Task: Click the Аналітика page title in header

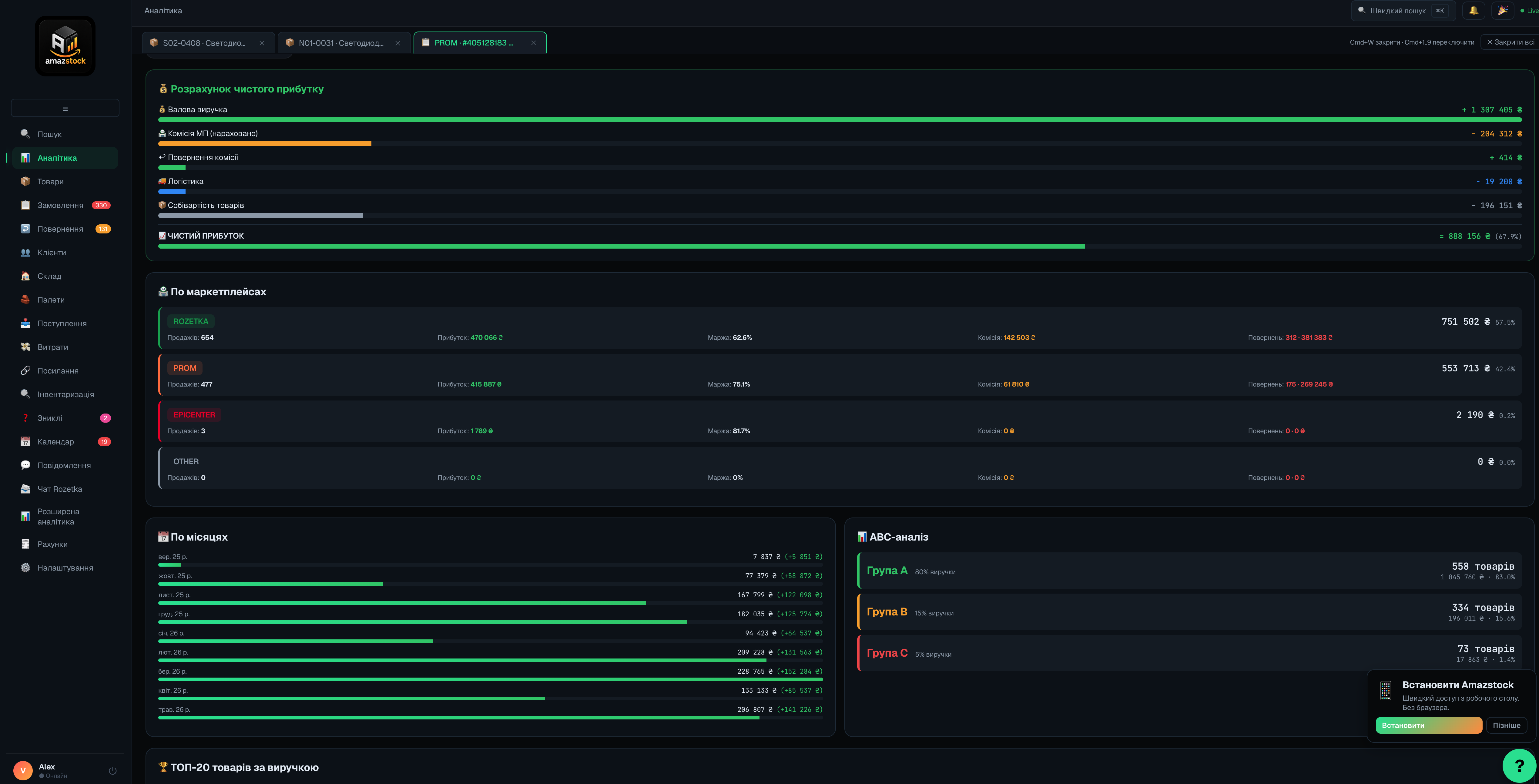Action: pos(163,11)
